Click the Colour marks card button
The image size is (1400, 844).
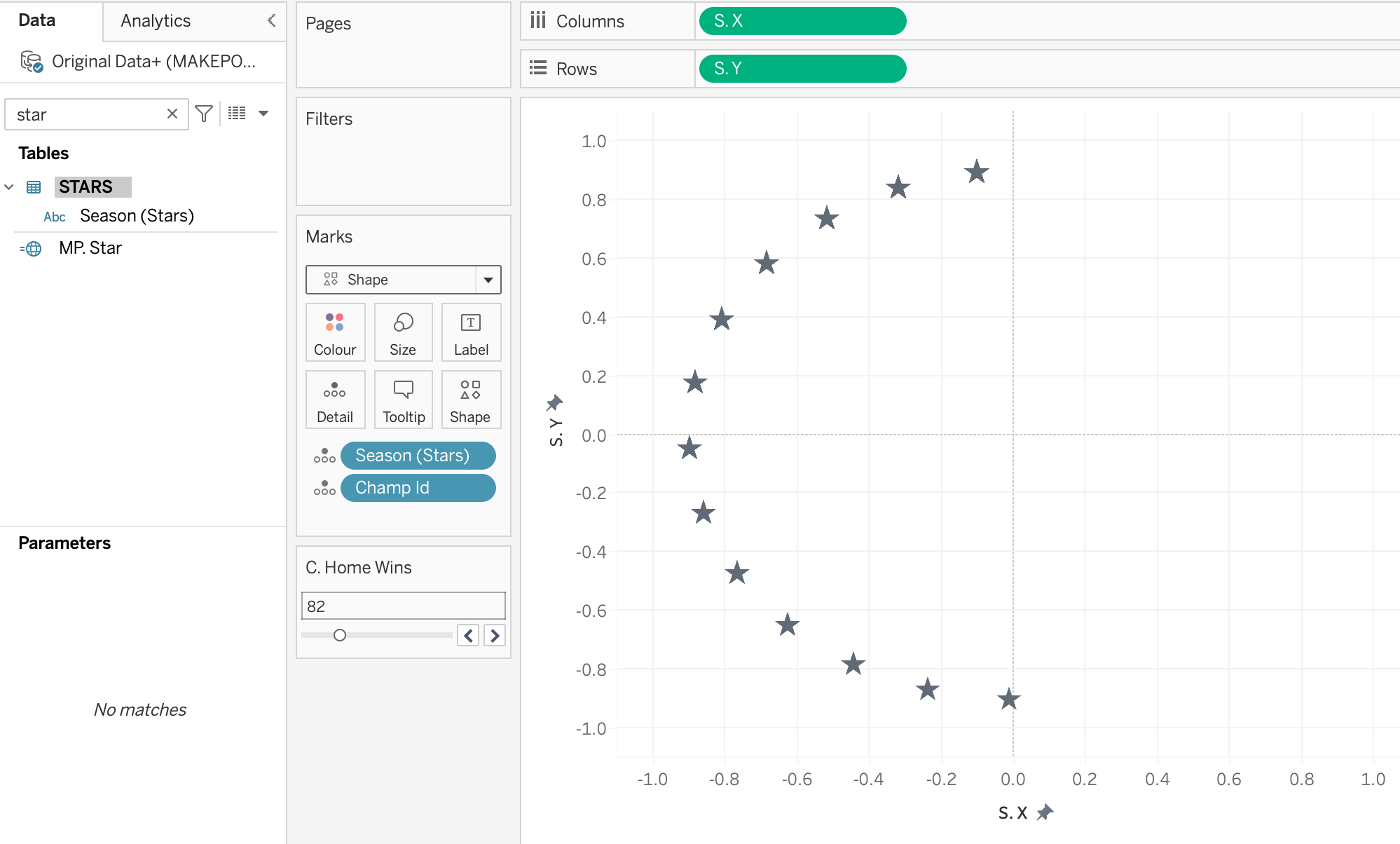[x=335, y=332]
